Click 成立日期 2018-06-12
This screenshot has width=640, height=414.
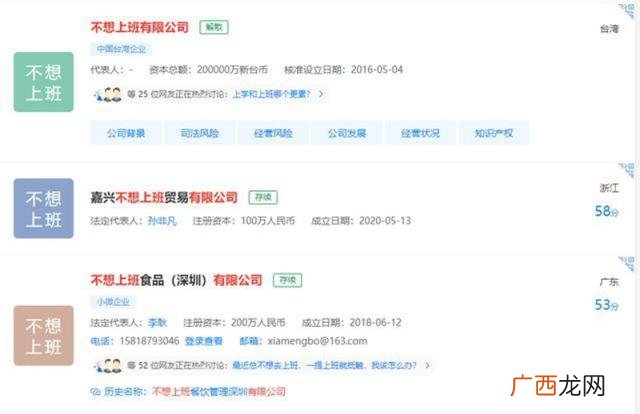(x=351, y=323)
